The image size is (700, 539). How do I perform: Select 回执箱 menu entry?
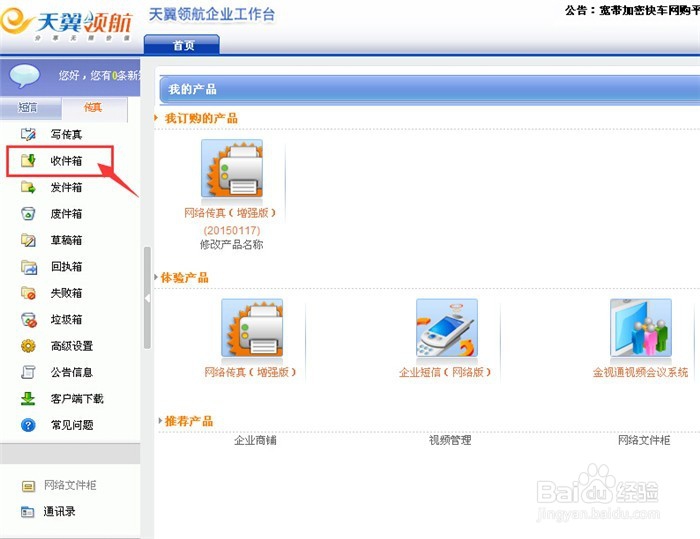66,267
